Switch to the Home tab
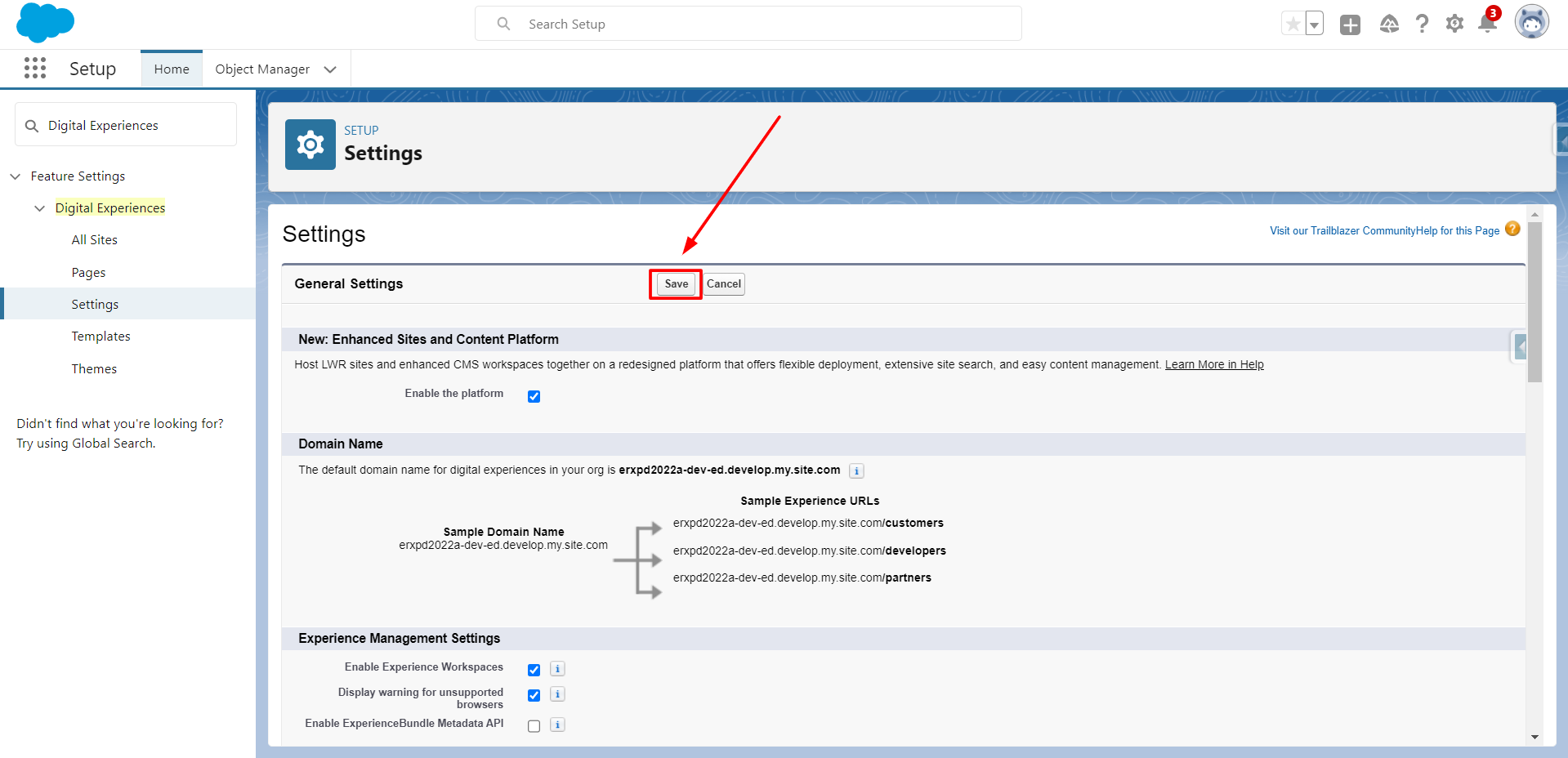 tap(172, 69)
